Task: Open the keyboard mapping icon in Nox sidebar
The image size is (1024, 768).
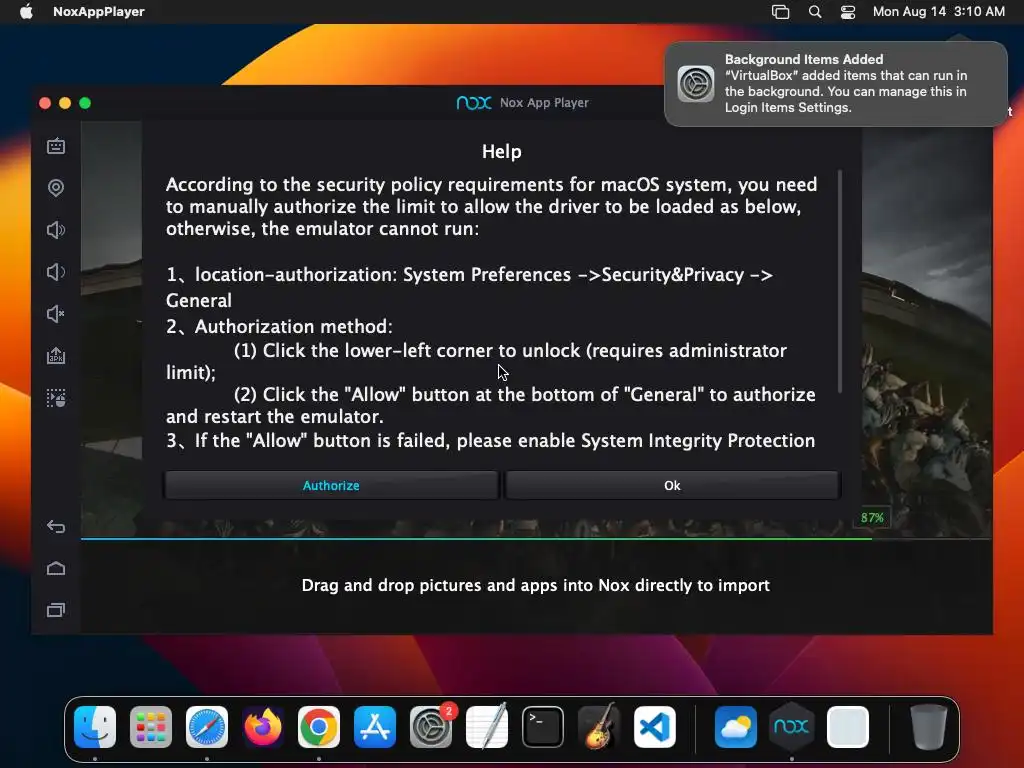Action: [x=56, y=146]
